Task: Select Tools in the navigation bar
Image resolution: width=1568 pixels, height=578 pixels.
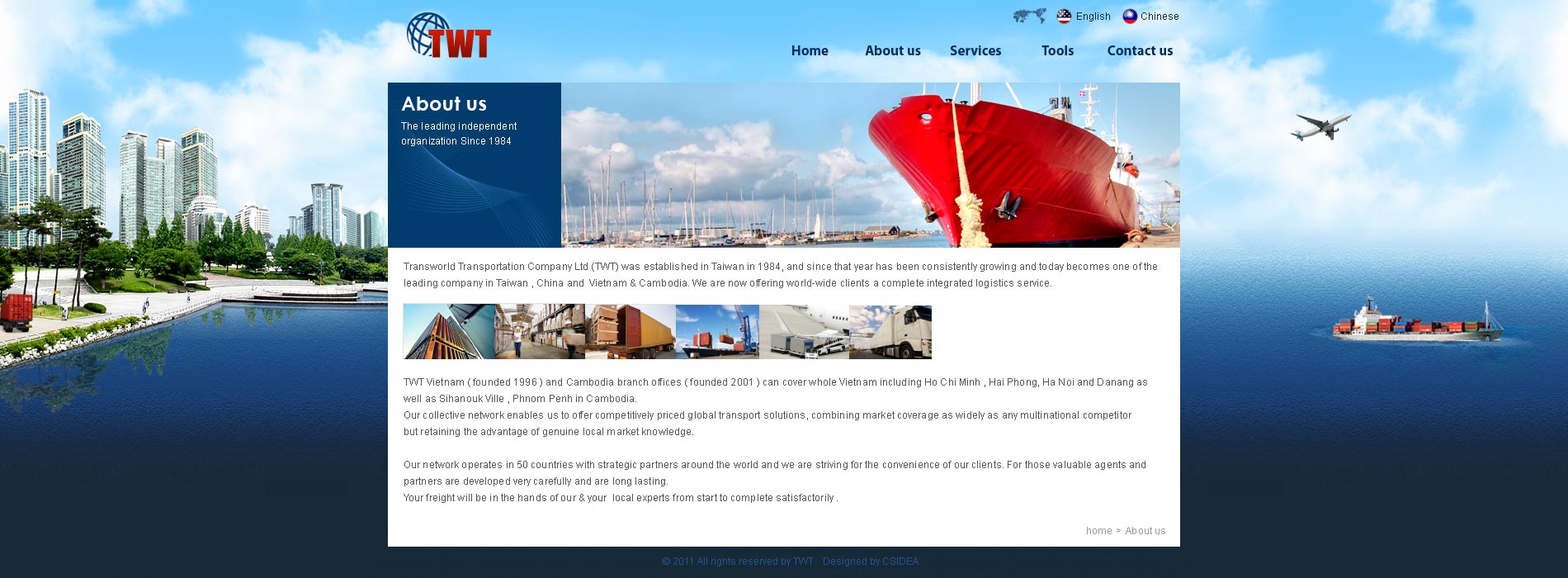Action: click(x=1057, y=50)
